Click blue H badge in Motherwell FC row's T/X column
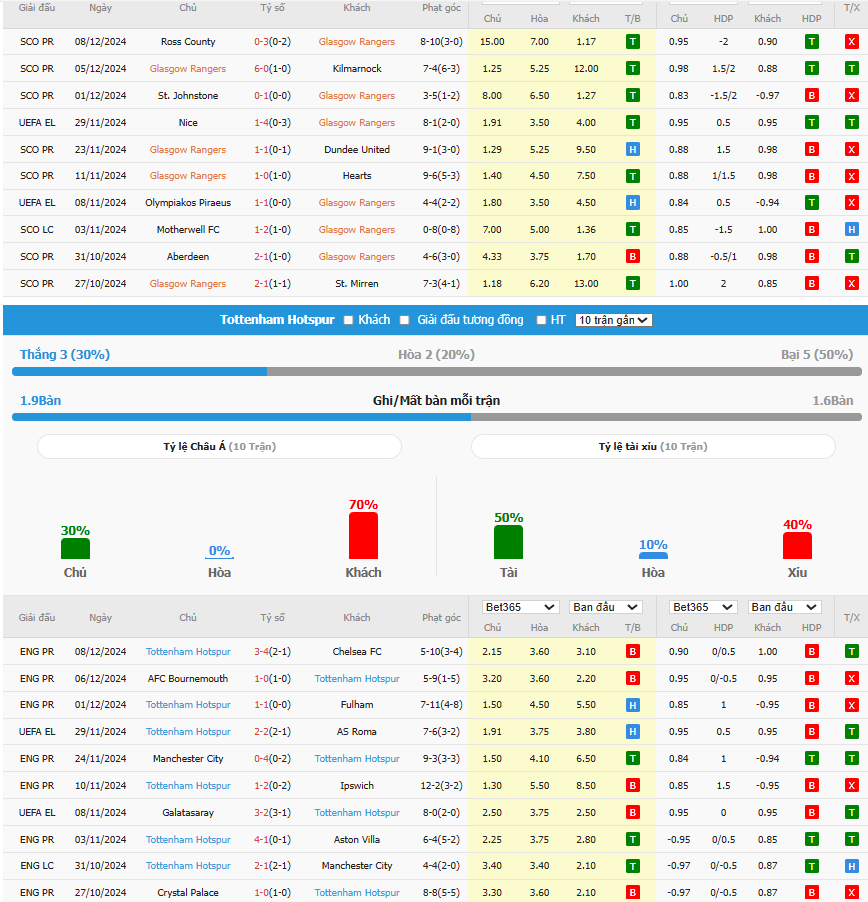This screenshot has height=902, width=868. point(851,230)
